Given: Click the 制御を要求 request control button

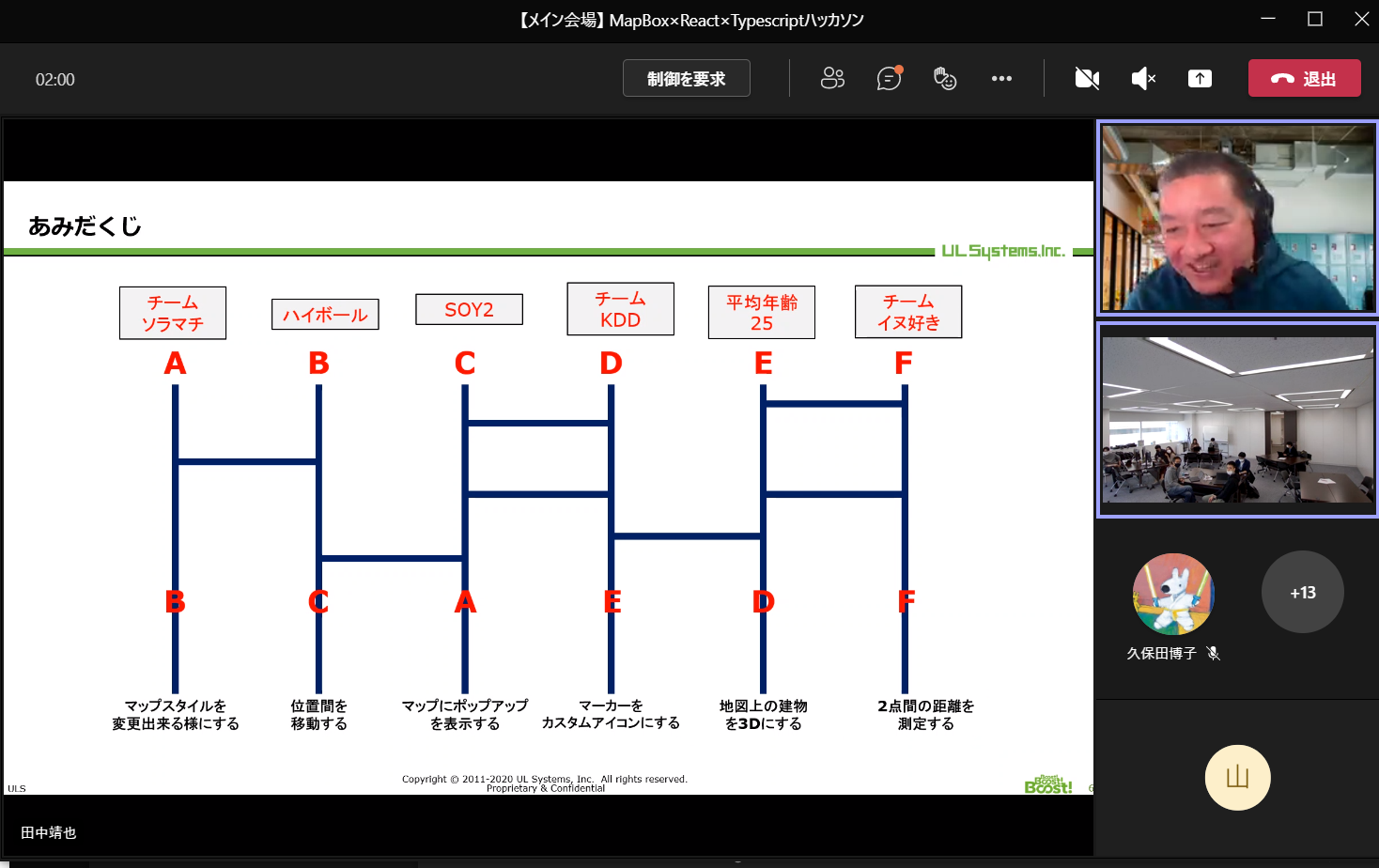Looking at the screenshot, I should click(686, 78).
